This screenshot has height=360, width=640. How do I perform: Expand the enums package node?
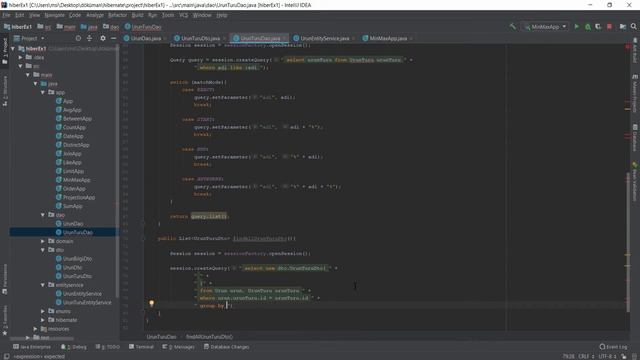pyautogui.click(x=42, y=311)
